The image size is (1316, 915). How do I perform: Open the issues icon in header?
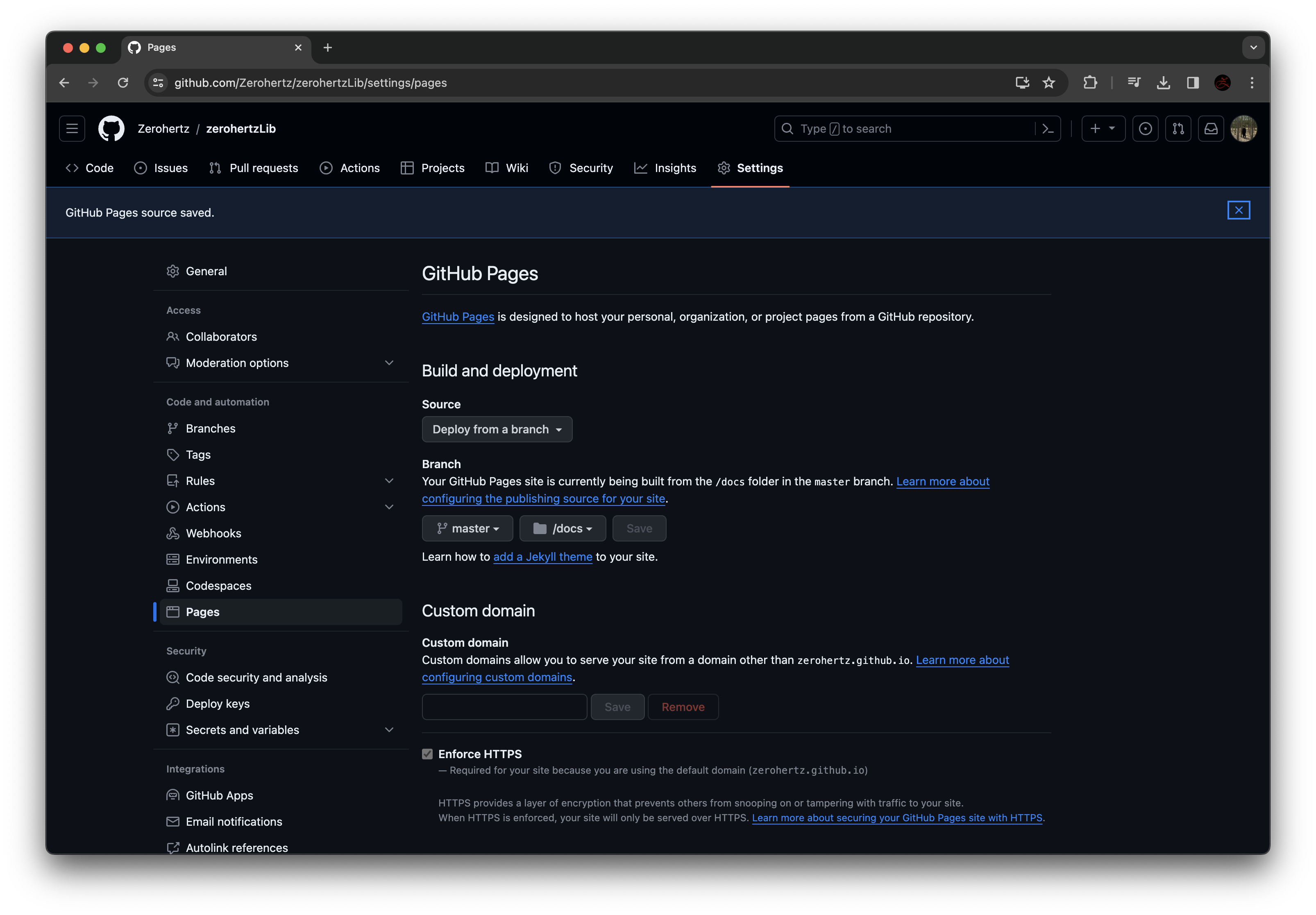[x=1145, y=129]
